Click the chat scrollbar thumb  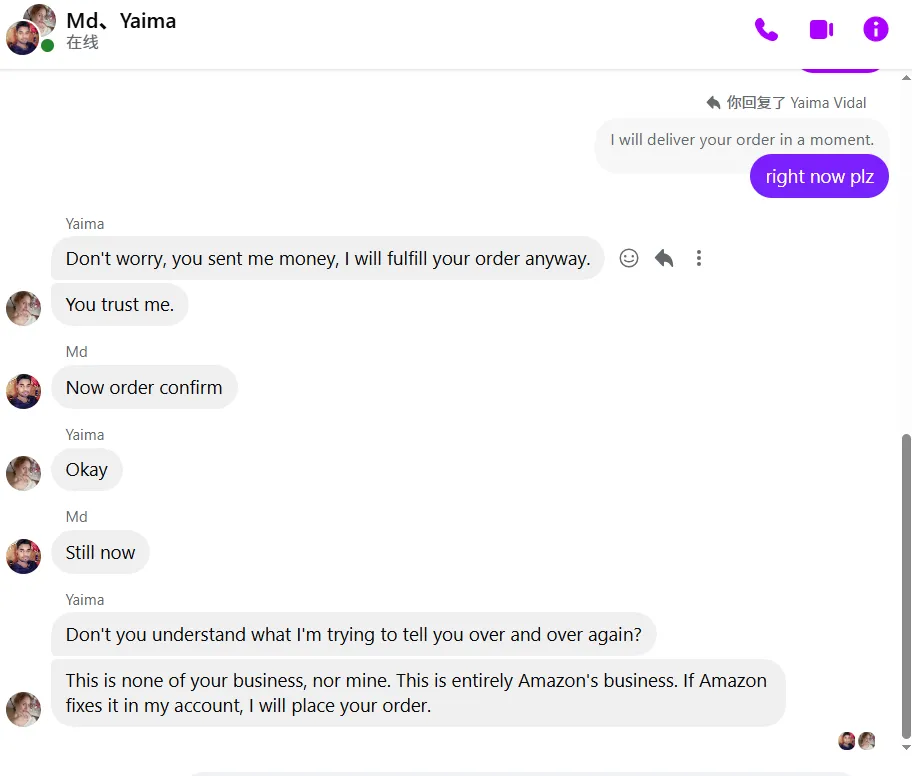tap(906, 580)
